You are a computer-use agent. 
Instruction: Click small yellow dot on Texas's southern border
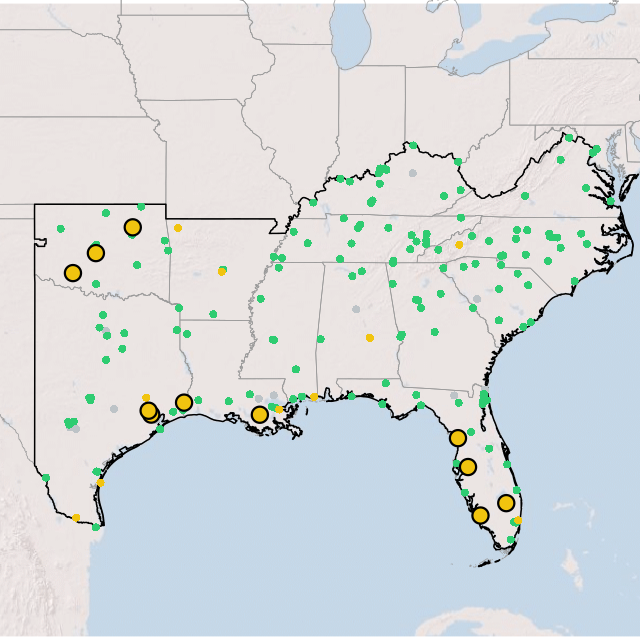[76, 518]
